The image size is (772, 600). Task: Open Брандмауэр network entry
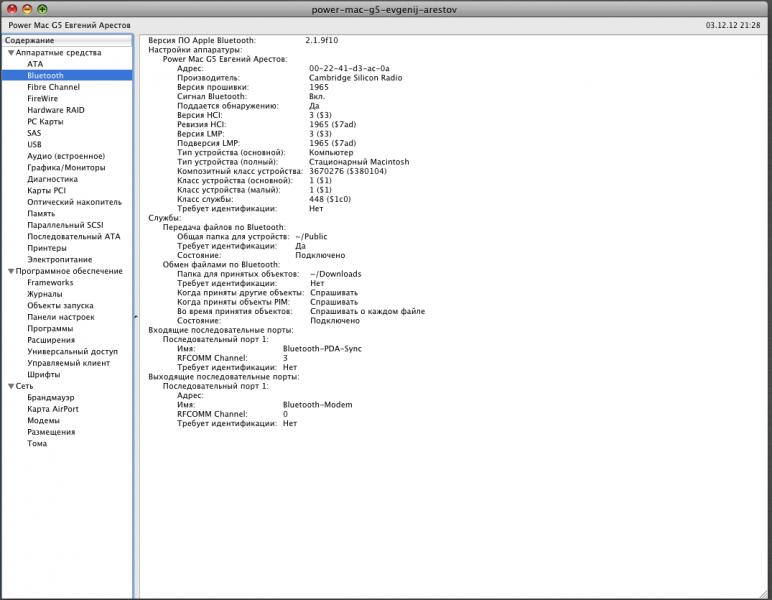pos(51,398)
